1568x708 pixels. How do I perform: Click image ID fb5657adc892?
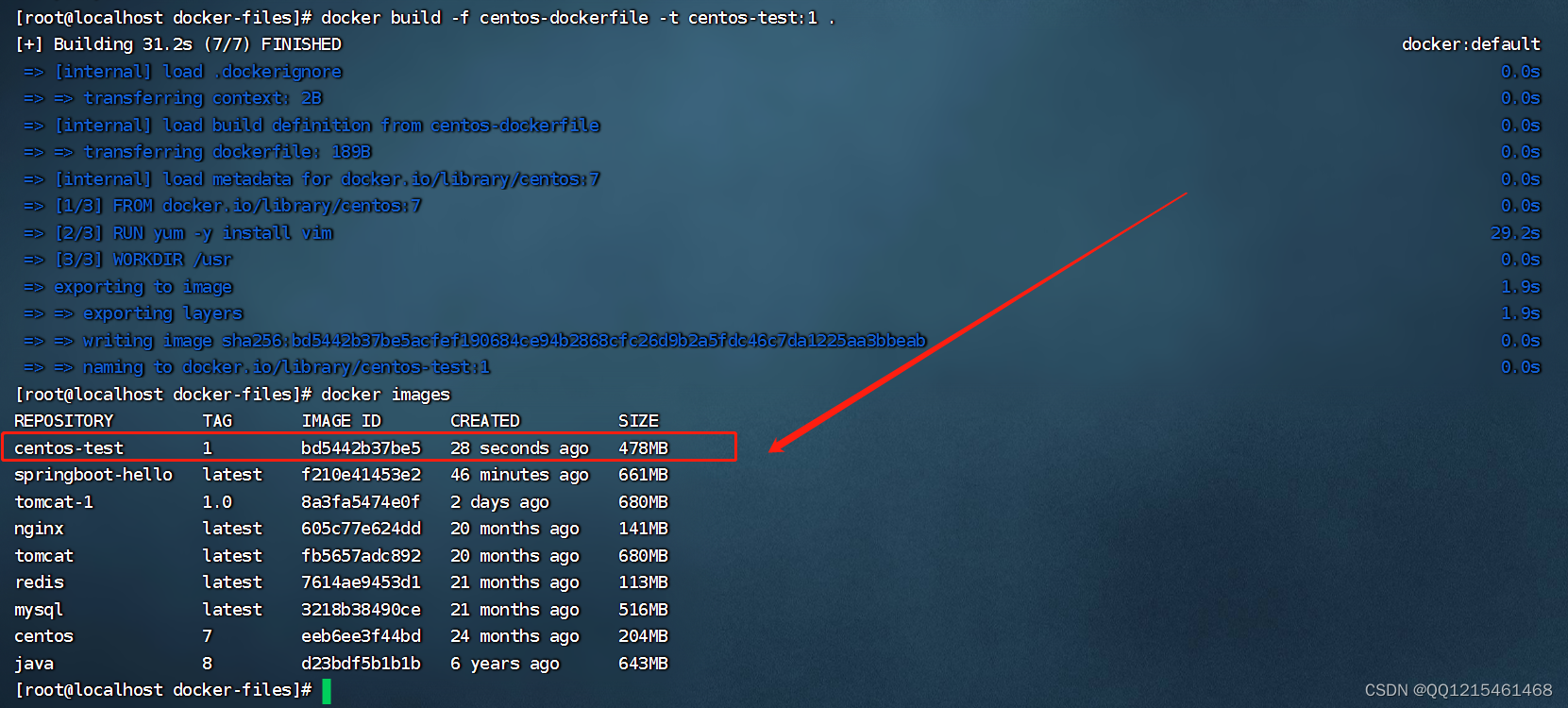[362, 556]
